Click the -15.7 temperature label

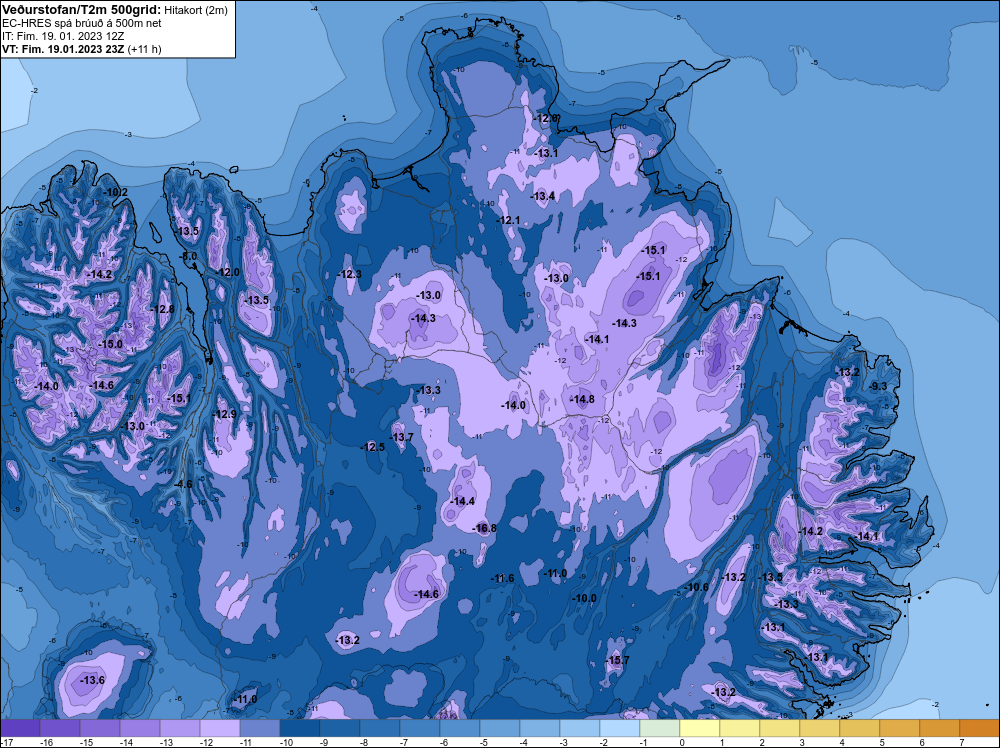(x=617, y=660)
